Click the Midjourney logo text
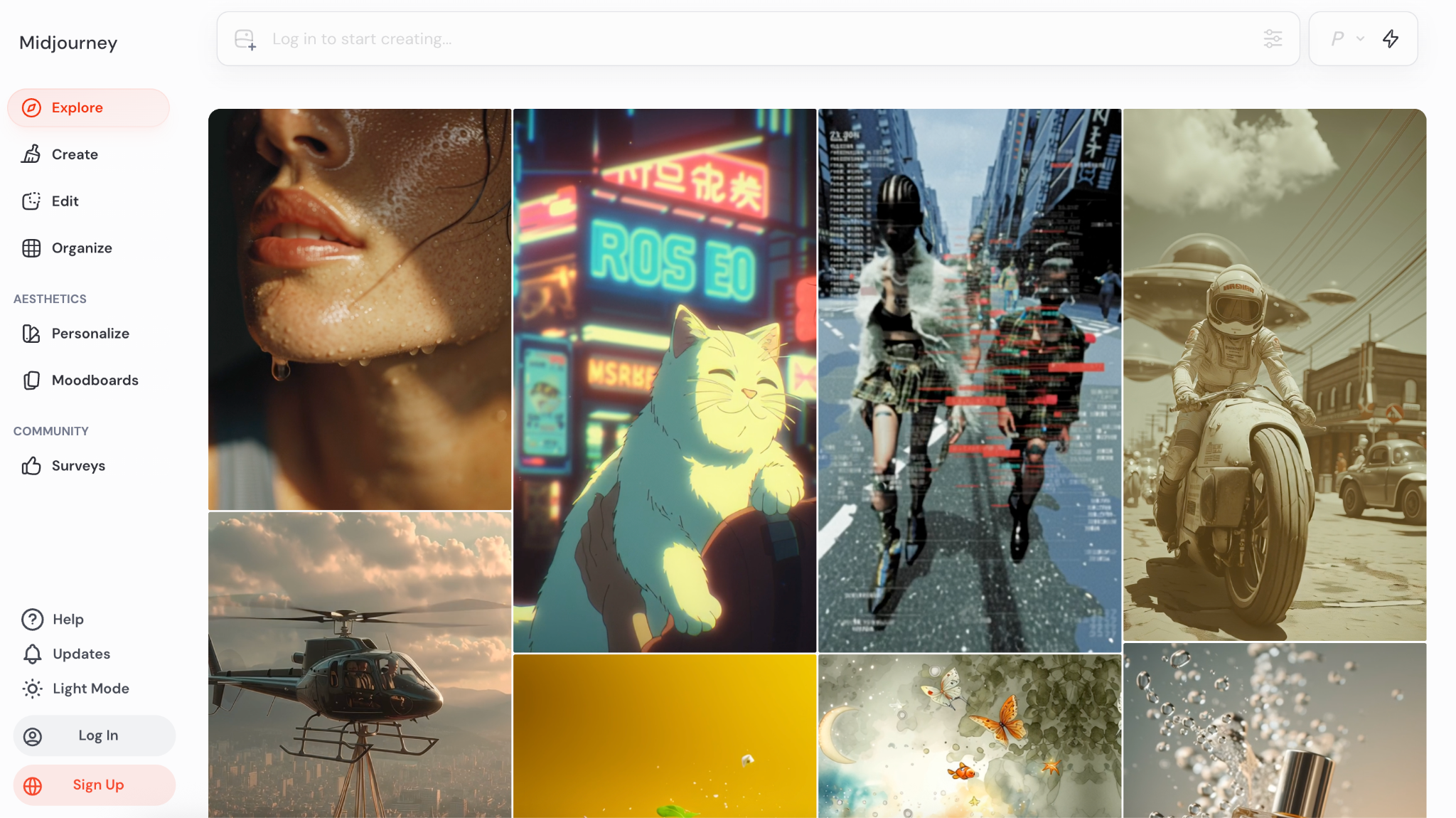 (68, 43)
